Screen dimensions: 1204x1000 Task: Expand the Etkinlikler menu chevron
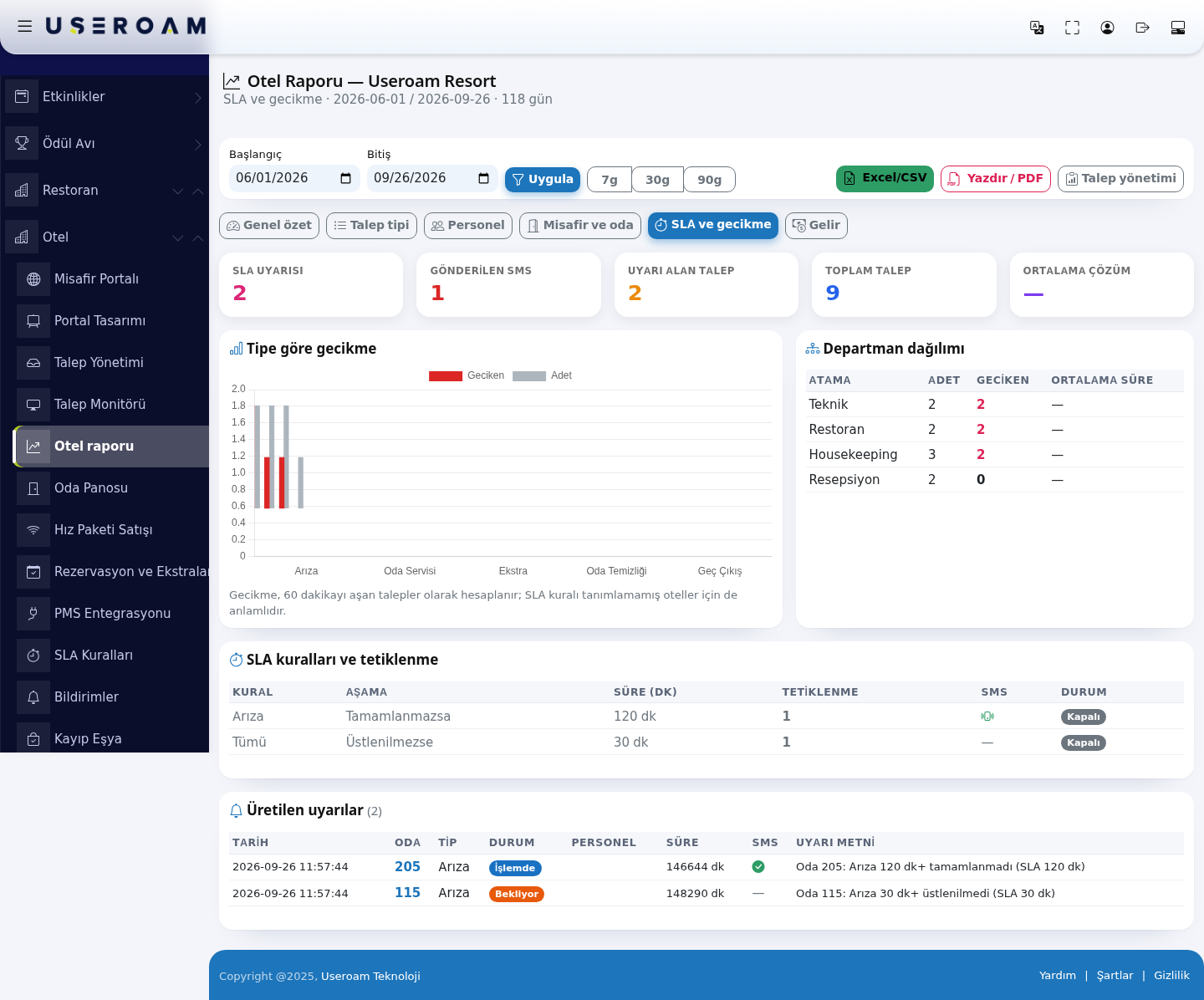[x=198, y=97]
